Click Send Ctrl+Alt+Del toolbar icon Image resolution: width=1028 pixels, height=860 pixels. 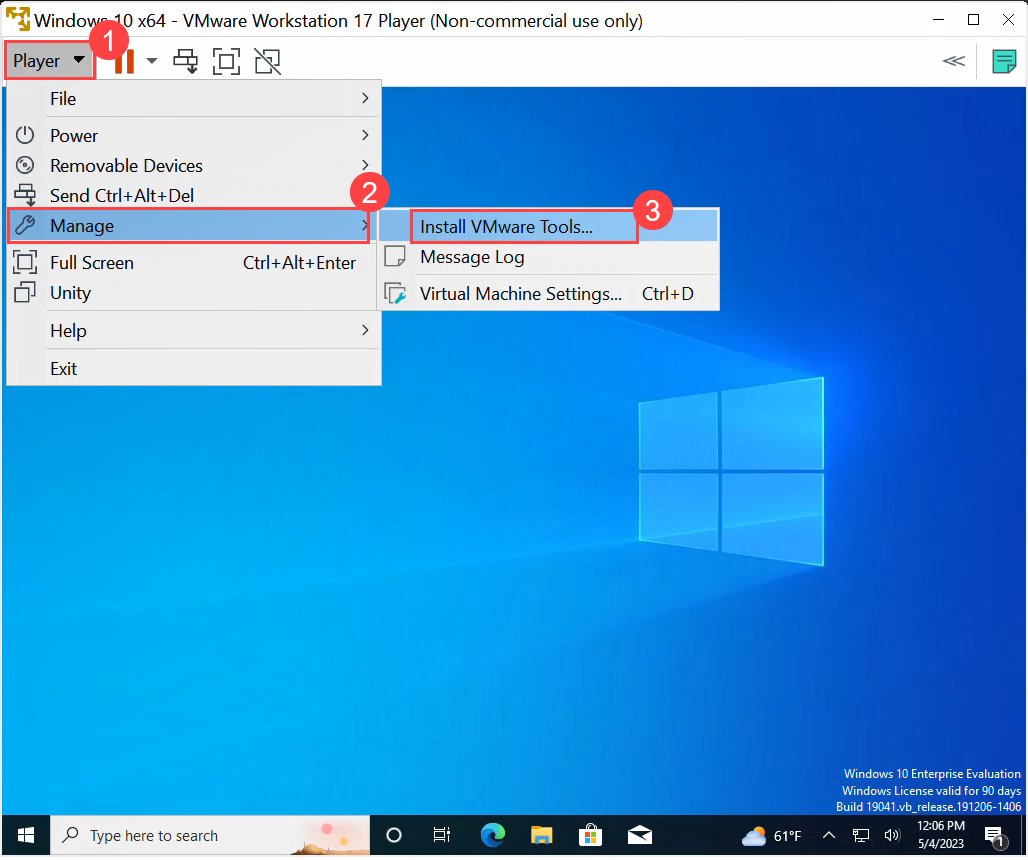(186, 61)
